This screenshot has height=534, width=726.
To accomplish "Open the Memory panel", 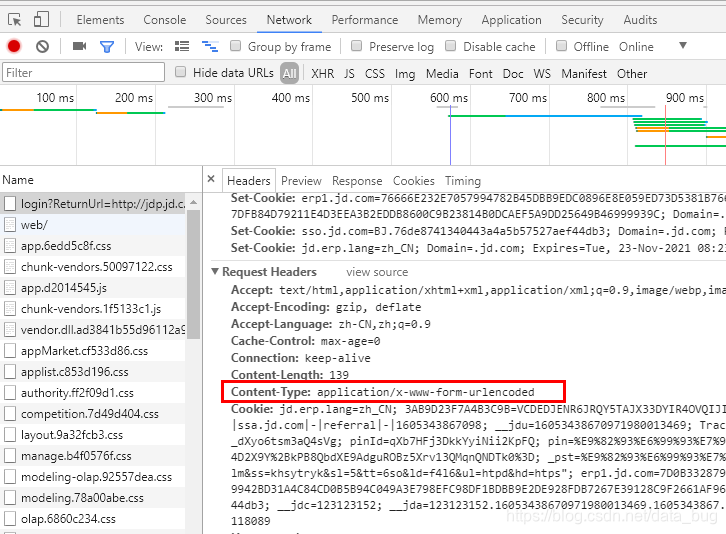I will 440,20.
